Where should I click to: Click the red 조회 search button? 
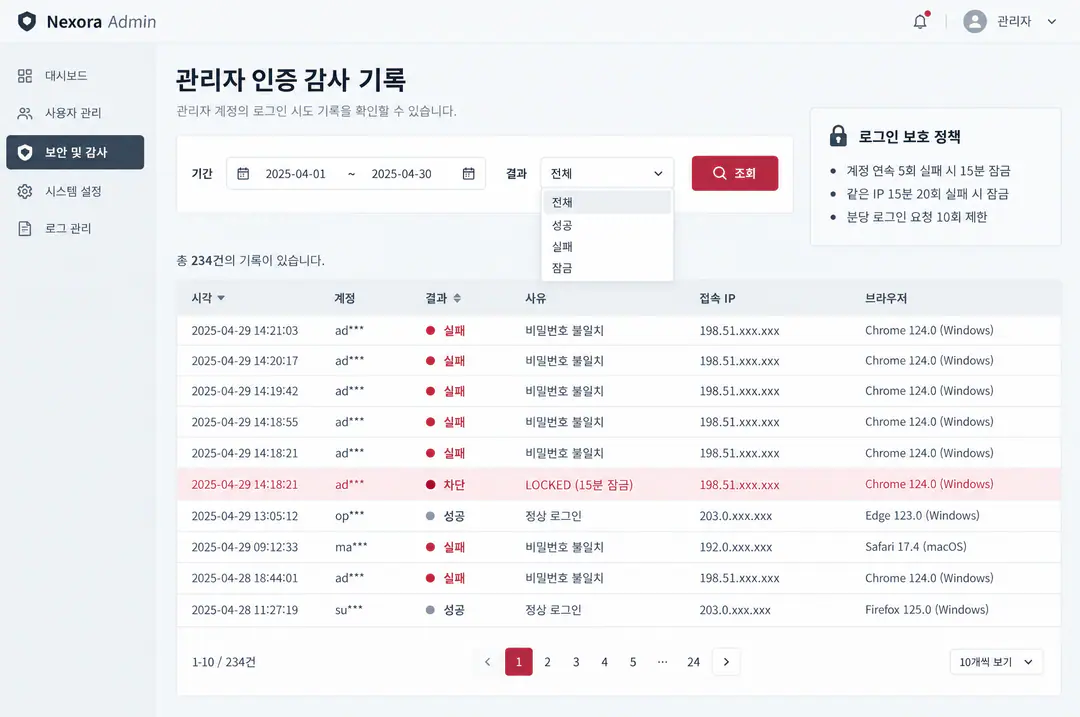735,173
